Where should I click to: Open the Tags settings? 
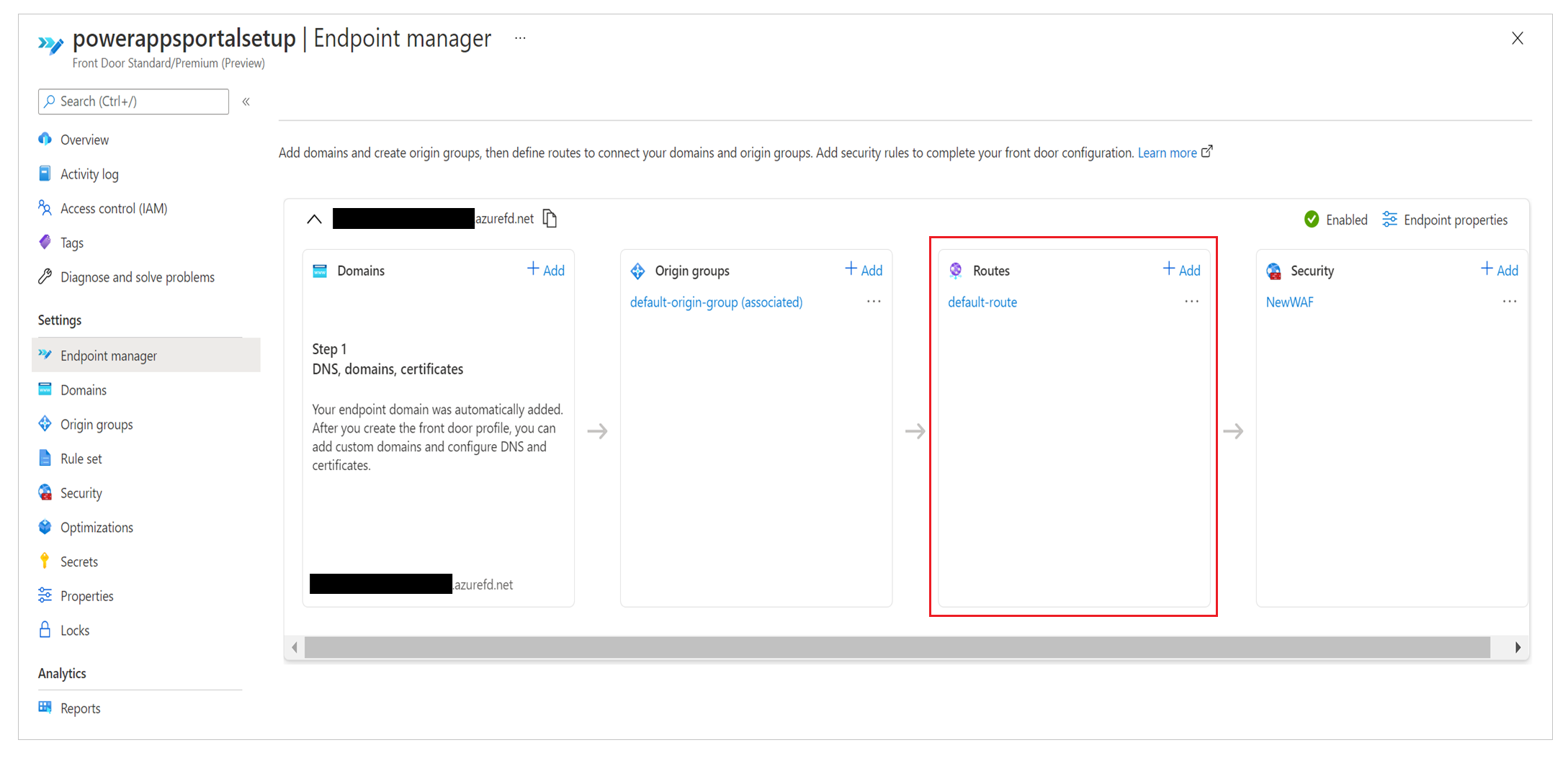click(x=71, y=243)
